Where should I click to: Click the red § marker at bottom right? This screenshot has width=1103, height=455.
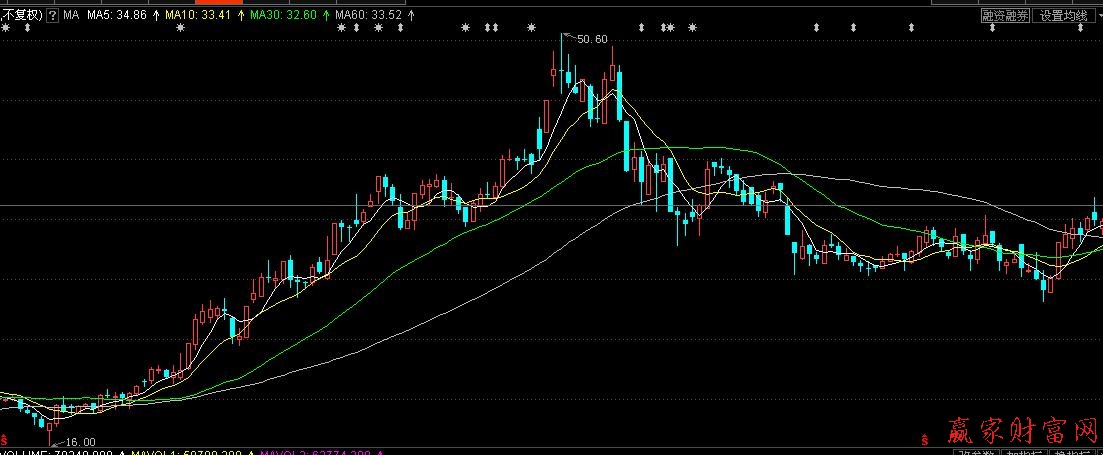pyautogui.click(x=924, y=439)
